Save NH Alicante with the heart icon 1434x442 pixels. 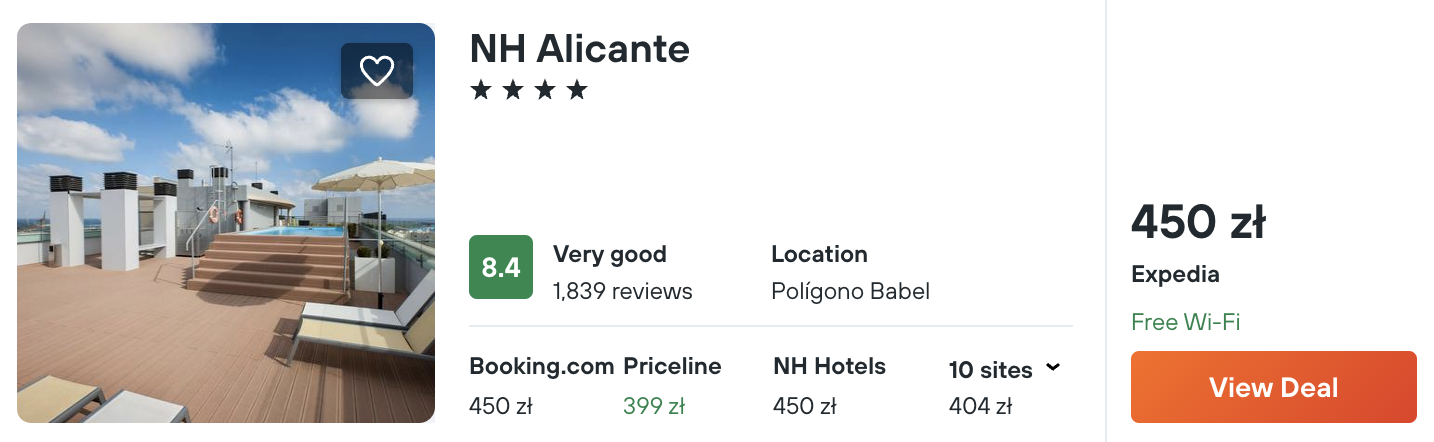pos(377,71)
